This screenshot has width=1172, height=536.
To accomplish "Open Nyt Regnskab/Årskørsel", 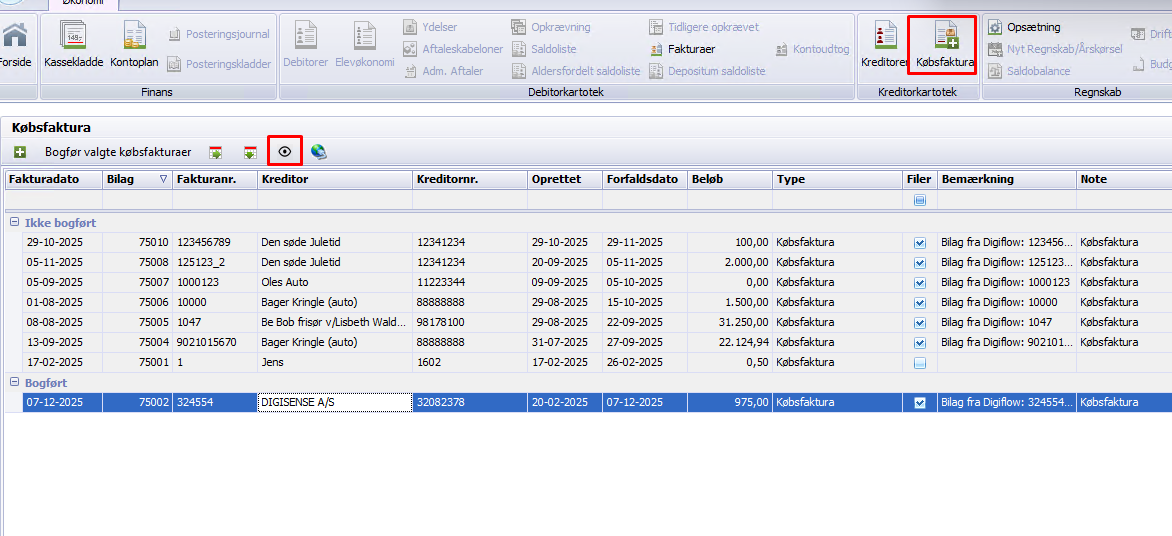I will pos(1055,49).
